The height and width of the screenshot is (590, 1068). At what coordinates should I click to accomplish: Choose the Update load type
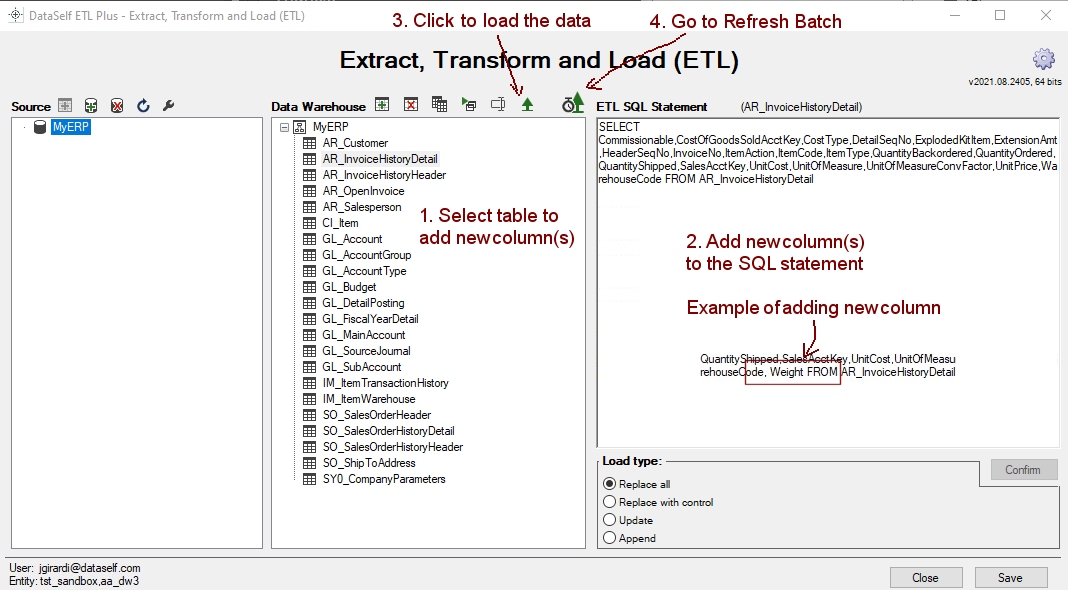click(x=609, y=520)
